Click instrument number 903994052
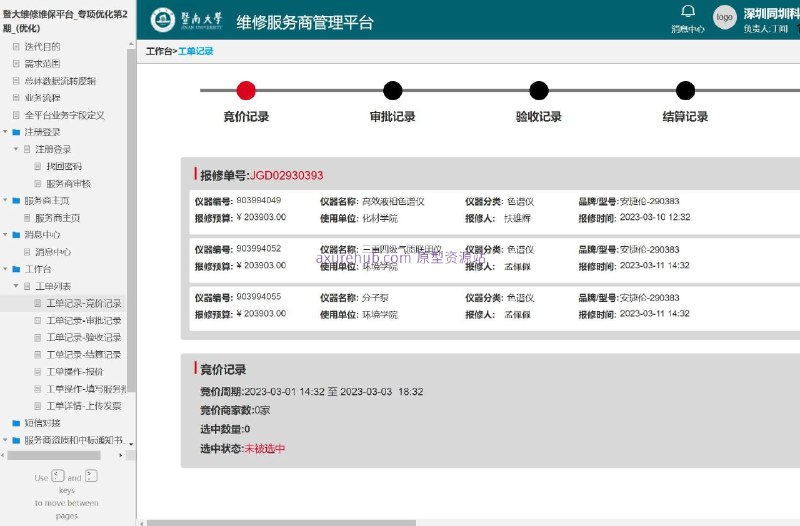This screenshot has height=526, width=800. 259,248
